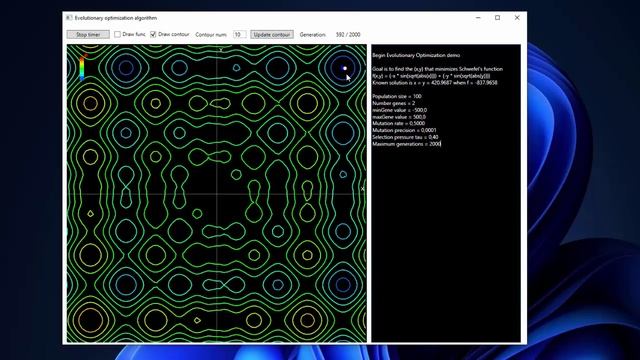Click the white best-solution dot on contour plot
Viewport: 640px width, 360px height.
pyautogui.click(x=344, y=68)
